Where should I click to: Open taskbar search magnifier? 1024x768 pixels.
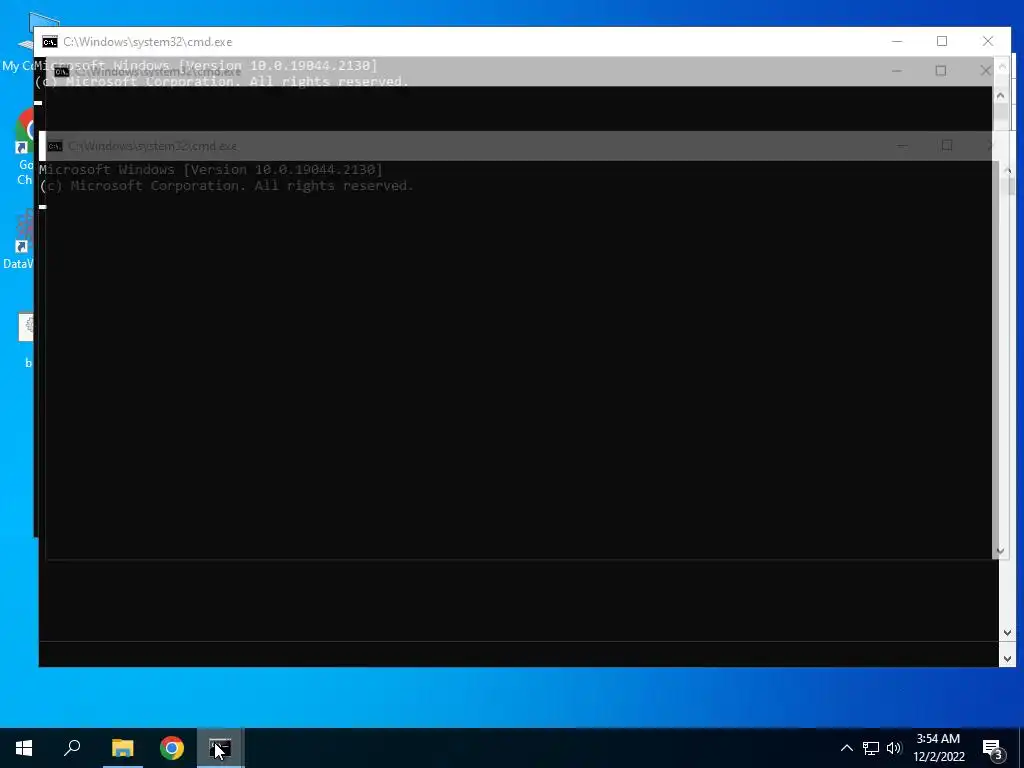[72, 748]
